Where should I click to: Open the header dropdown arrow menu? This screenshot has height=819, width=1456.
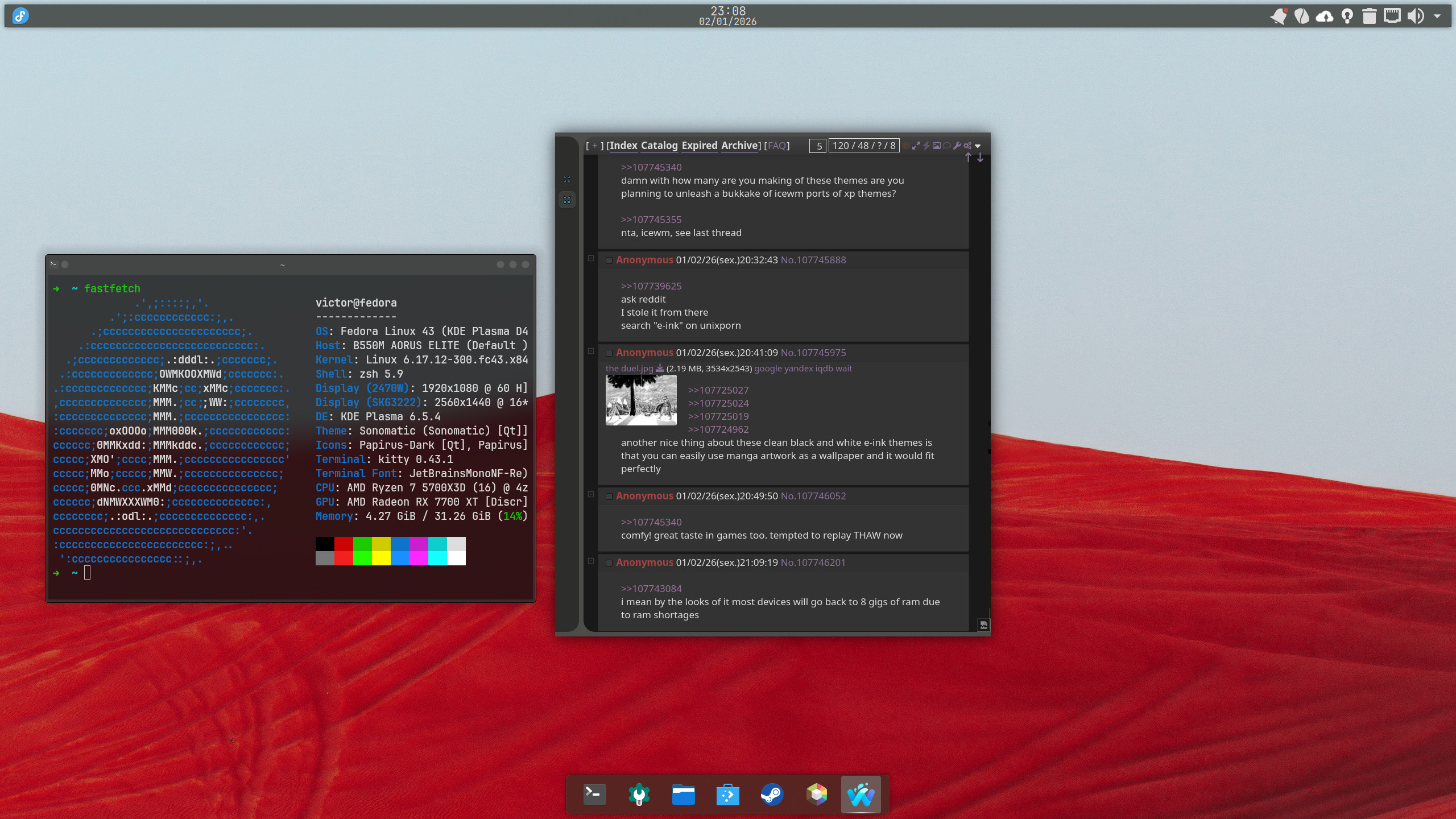(978, 146)
